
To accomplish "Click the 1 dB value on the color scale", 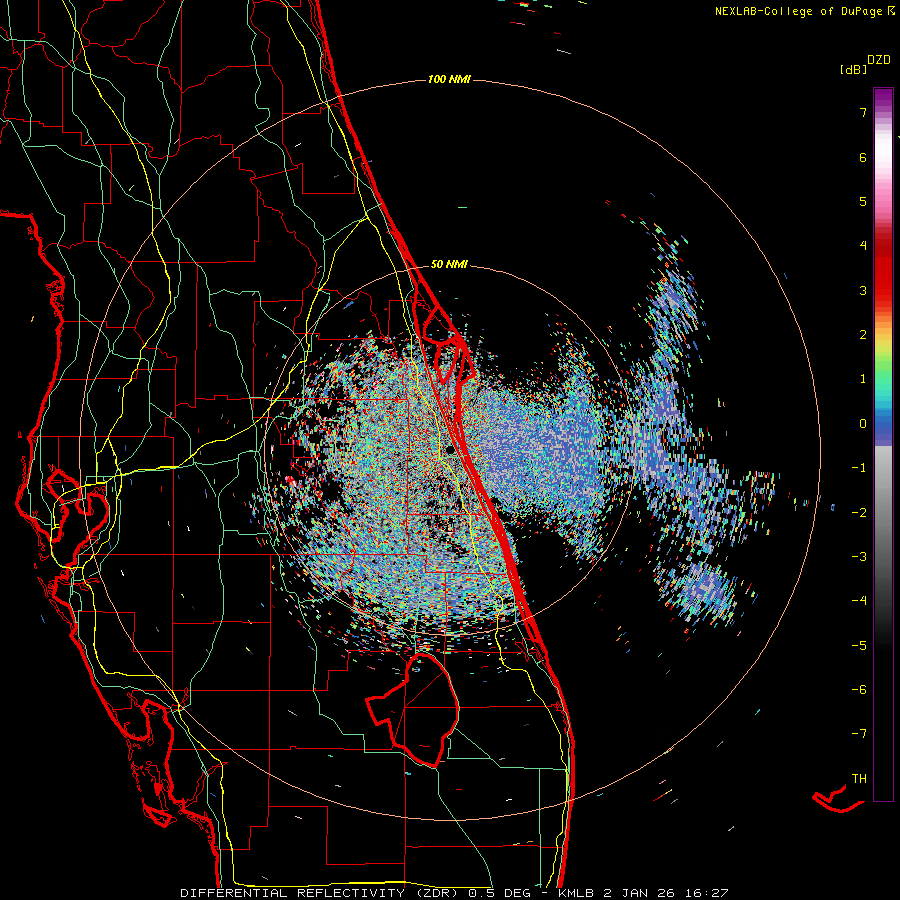I will point(863,379).
